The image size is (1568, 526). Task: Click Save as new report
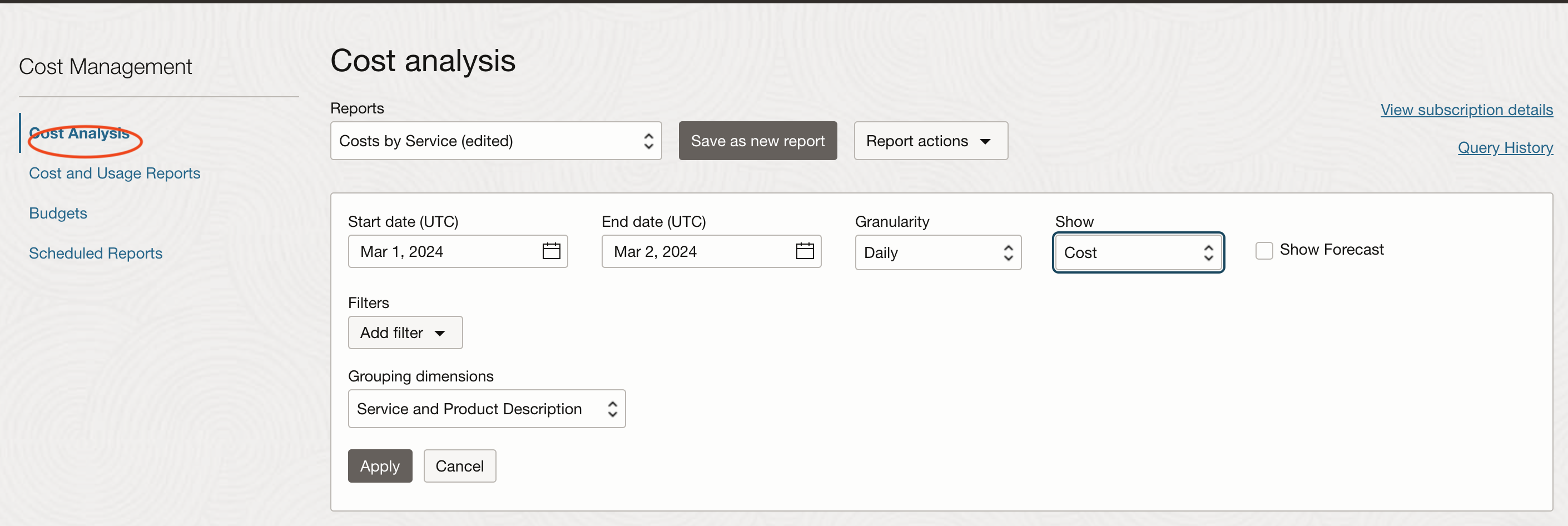[757, 141]
